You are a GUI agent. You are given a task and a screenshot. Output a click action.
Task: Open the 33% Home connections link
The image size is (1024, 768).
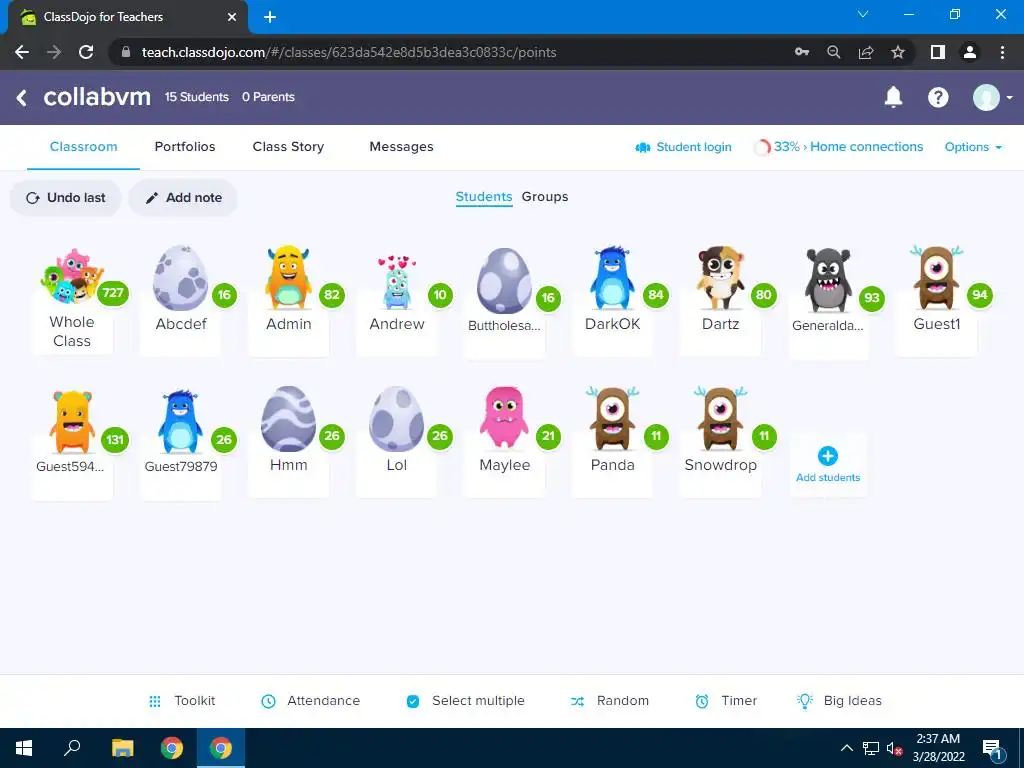click(x=848, y=147)
